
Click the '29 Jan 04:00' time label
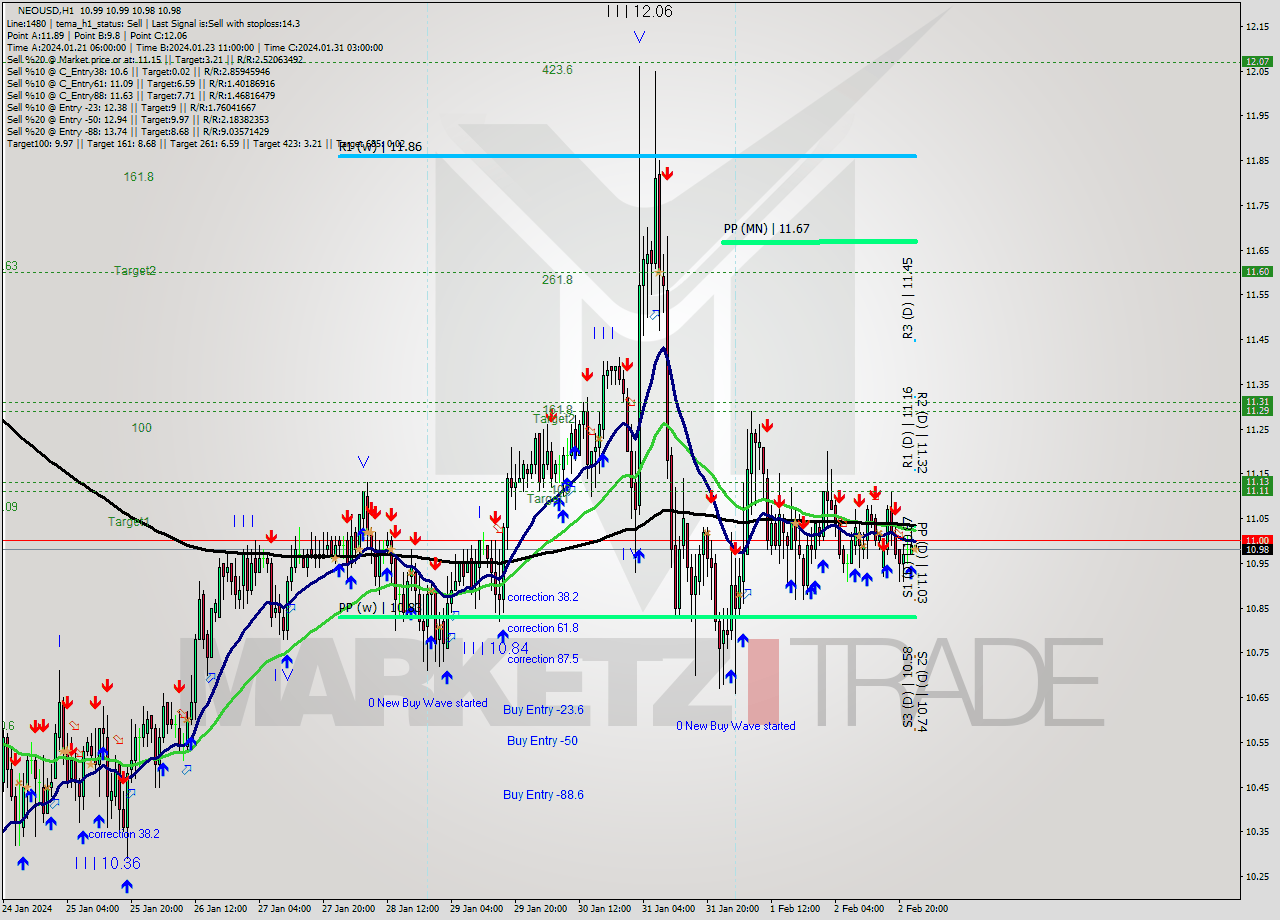[476, 909]
